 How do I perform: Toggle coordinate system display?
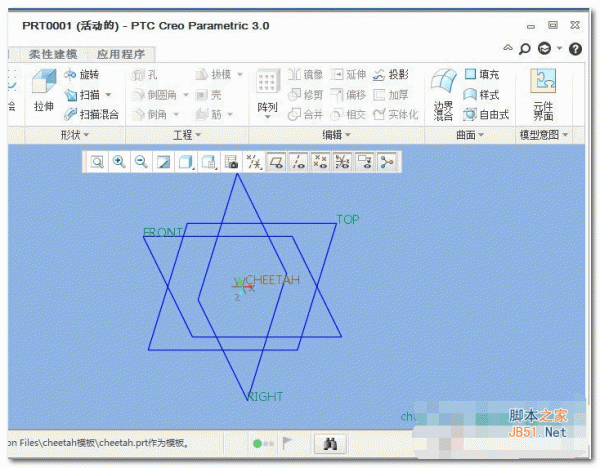[342, 162]
